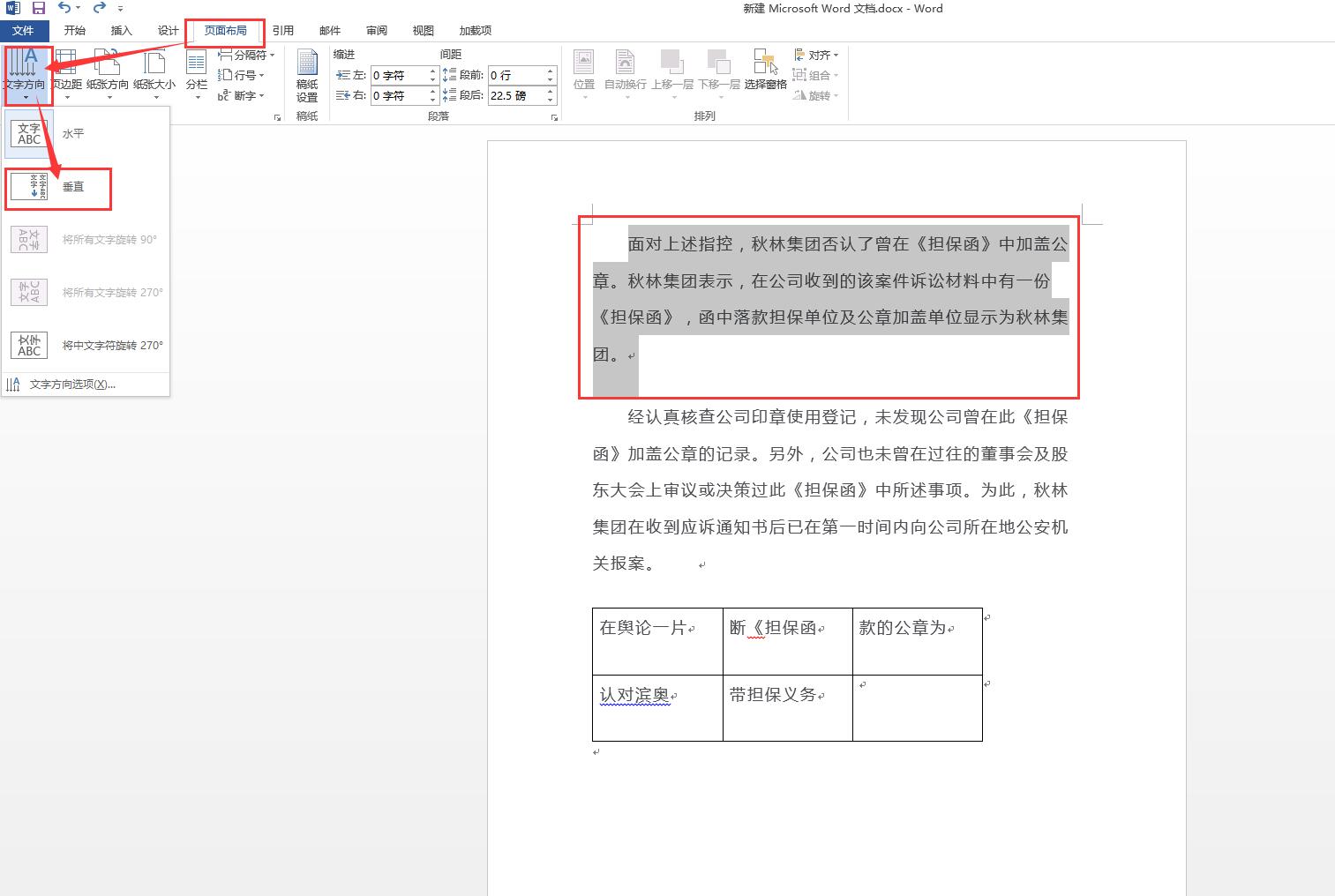
Task: Expand the 组合 group dropdown
Action: pos(816,75)
